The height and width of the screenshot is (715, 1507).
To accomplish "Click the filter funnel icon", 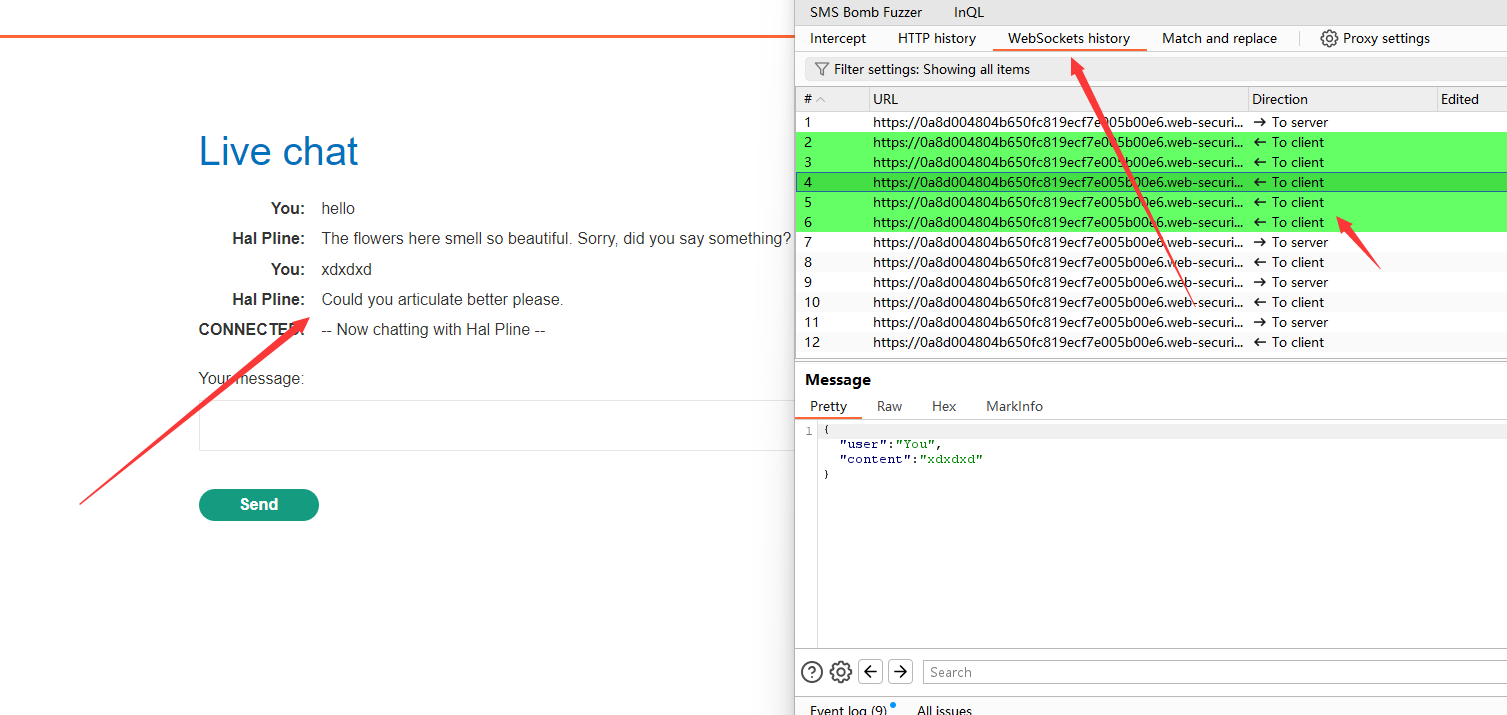I will [821, 69].
